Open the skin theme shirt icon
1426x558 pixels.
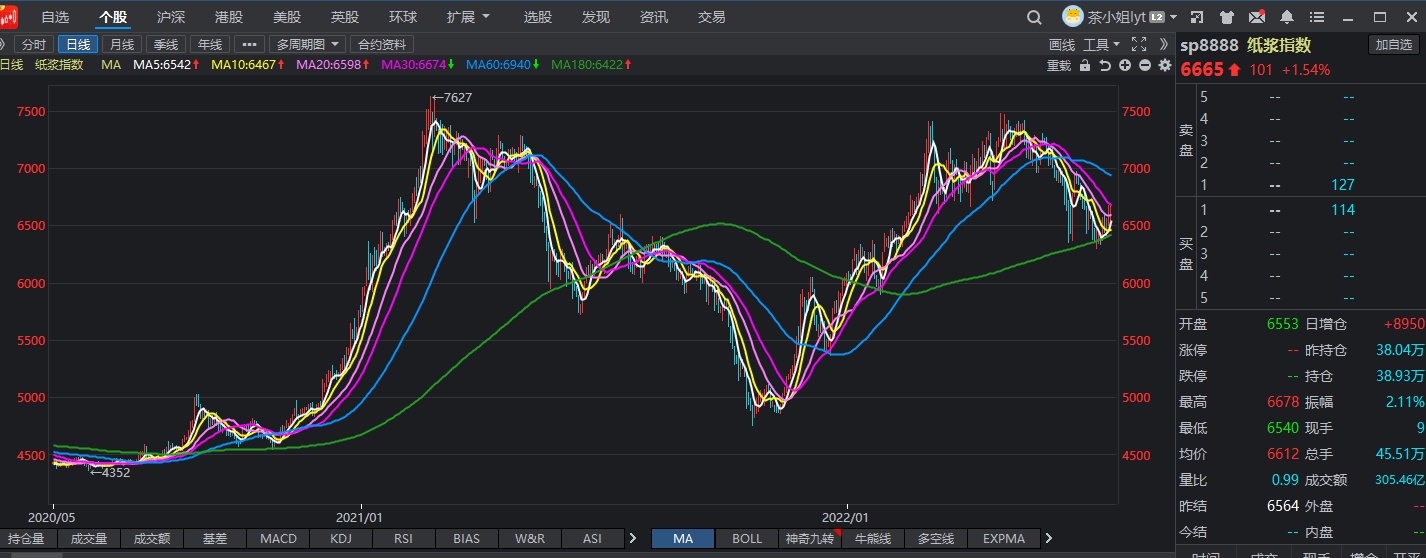pyautogui.click(x=1227, y=17)
